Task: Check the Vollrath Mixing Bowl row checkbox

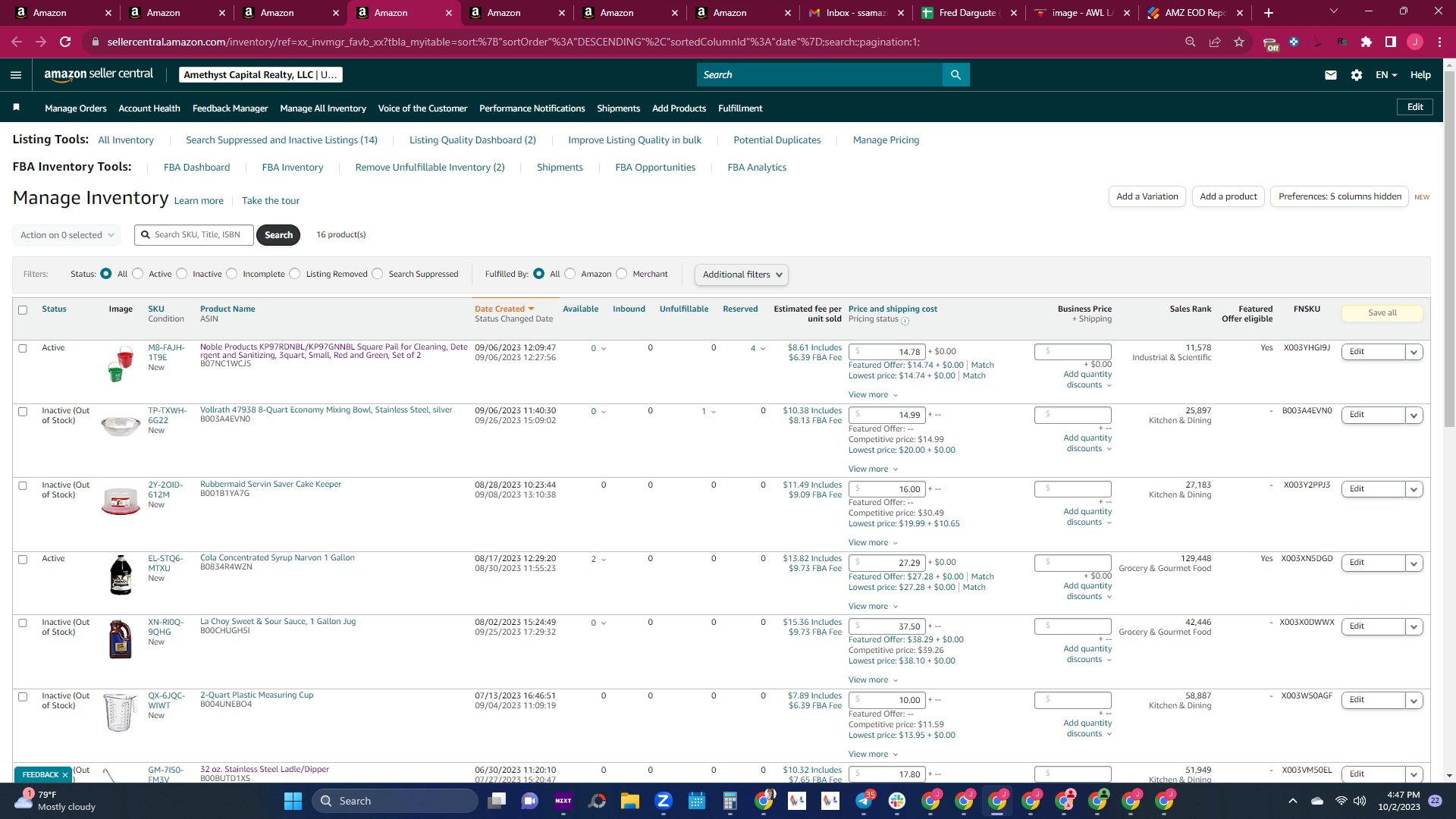Action: click(23, 412)
